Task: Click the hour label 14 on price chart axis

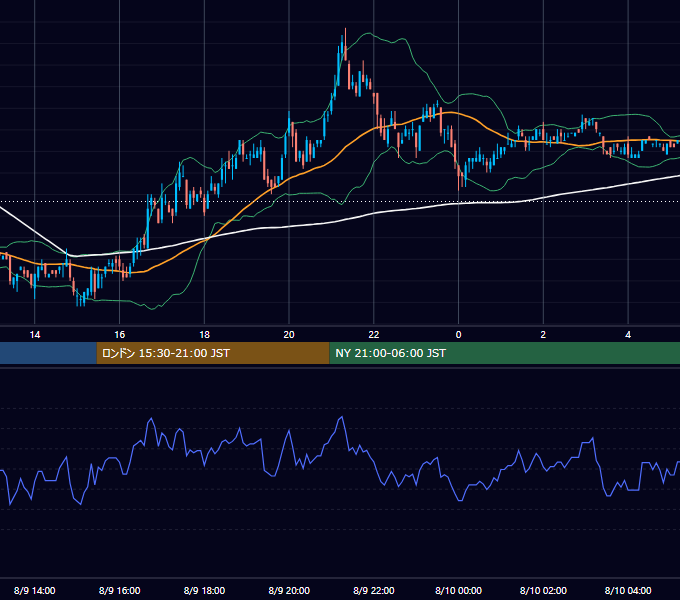Action: pos(35,335)
